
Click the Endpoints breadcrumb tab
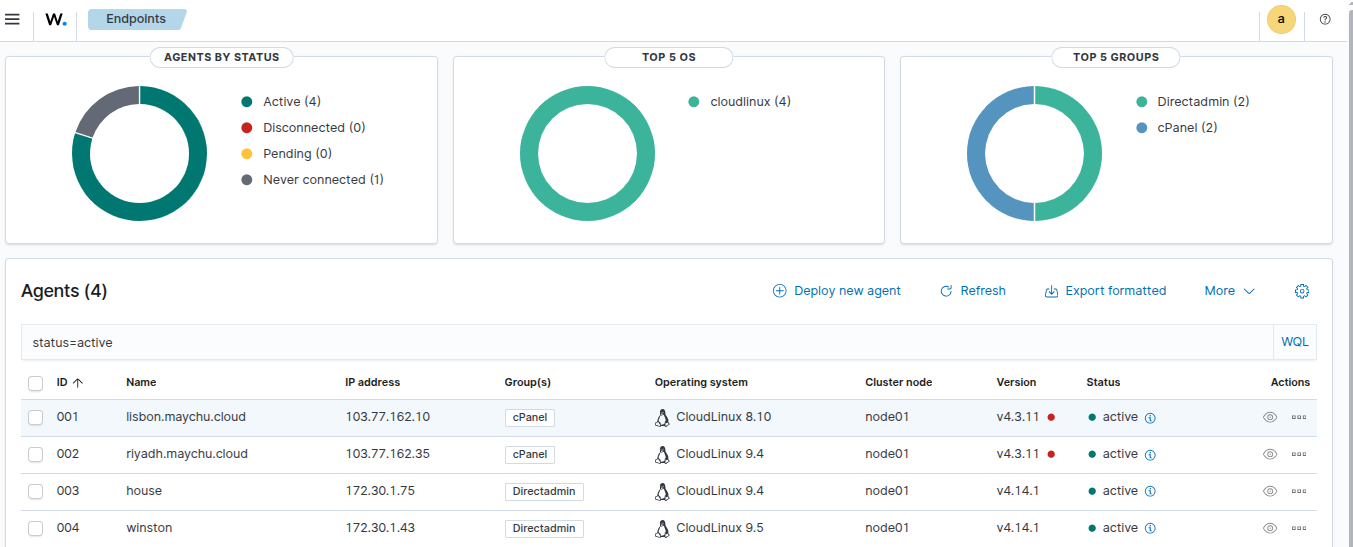136,19
